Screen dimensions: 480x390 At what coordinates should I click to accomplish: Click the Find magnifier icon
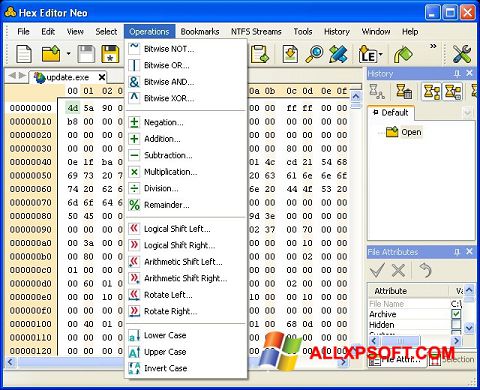(314, 54)
